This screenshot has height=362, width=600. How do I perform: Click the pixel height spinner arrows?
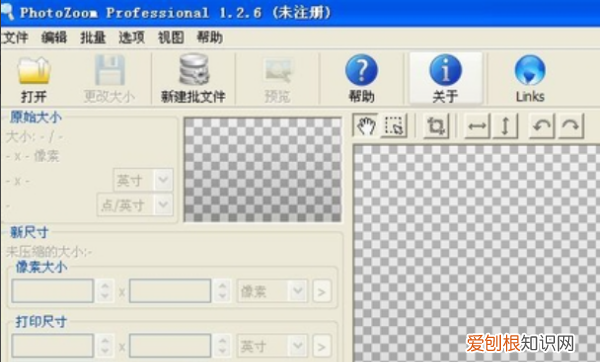(x=222, y=291)
